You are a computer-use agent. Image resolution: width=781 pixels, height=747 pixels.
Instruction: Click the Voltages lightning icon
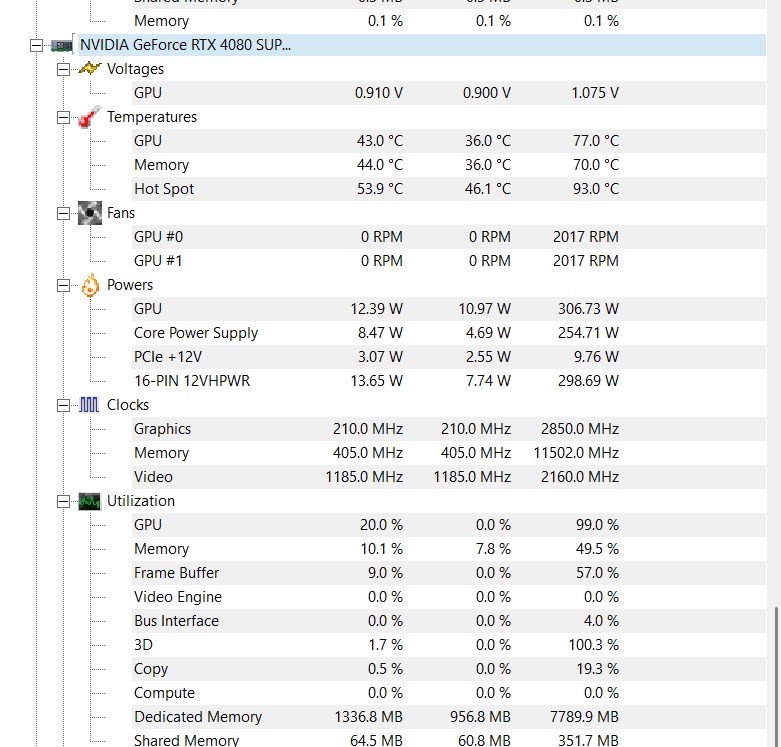pos(90,69)
